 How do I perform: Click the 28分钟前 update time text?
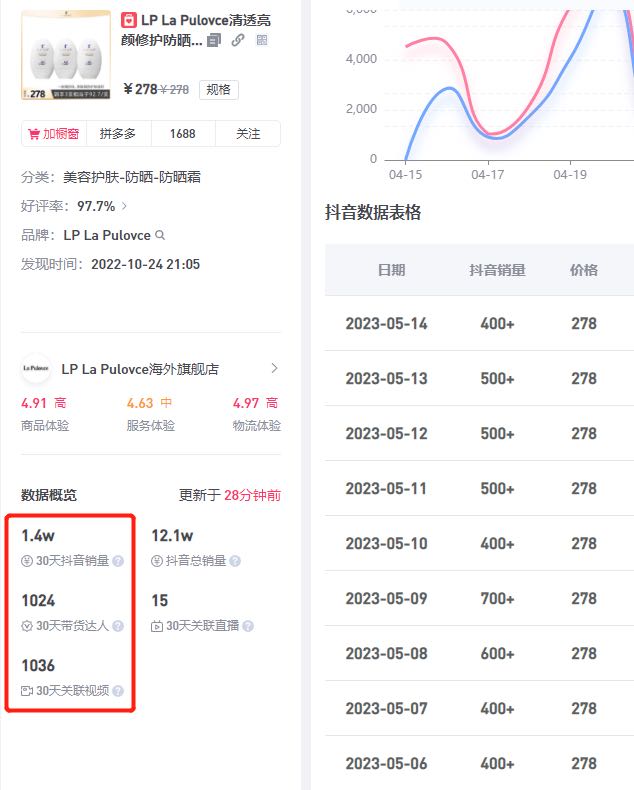click(x=252, y=495)
